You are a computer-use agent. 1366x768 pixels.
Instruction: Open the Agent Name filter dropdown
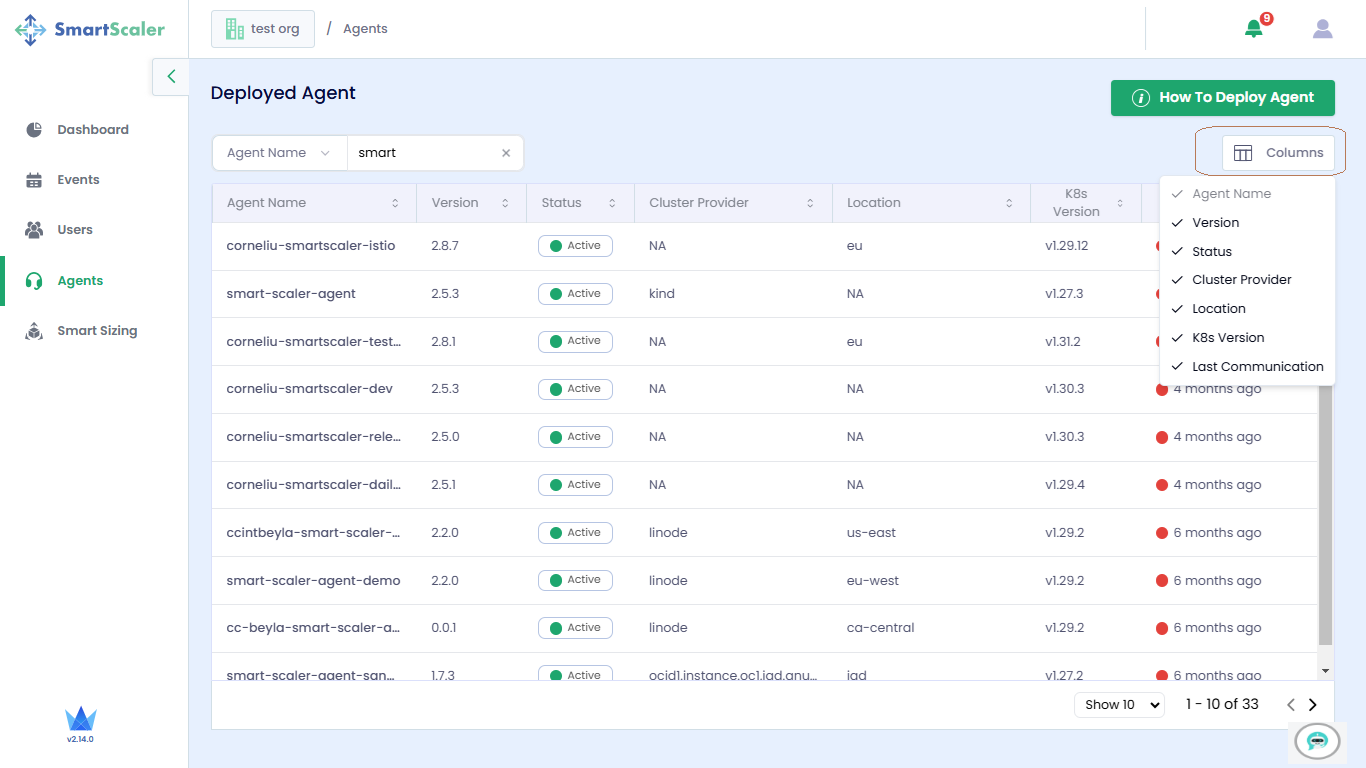coord(279,153)
